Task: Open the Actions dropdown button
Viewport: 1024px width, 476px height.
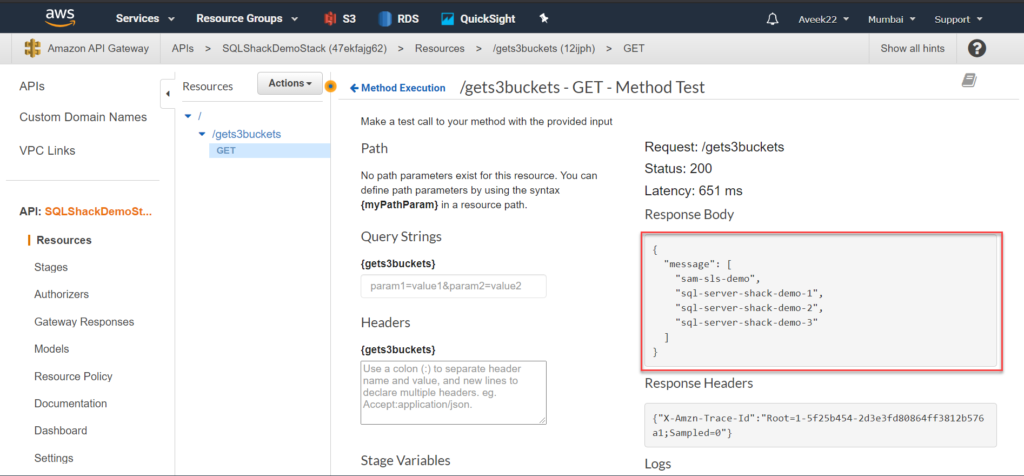Action: [290, 83]
